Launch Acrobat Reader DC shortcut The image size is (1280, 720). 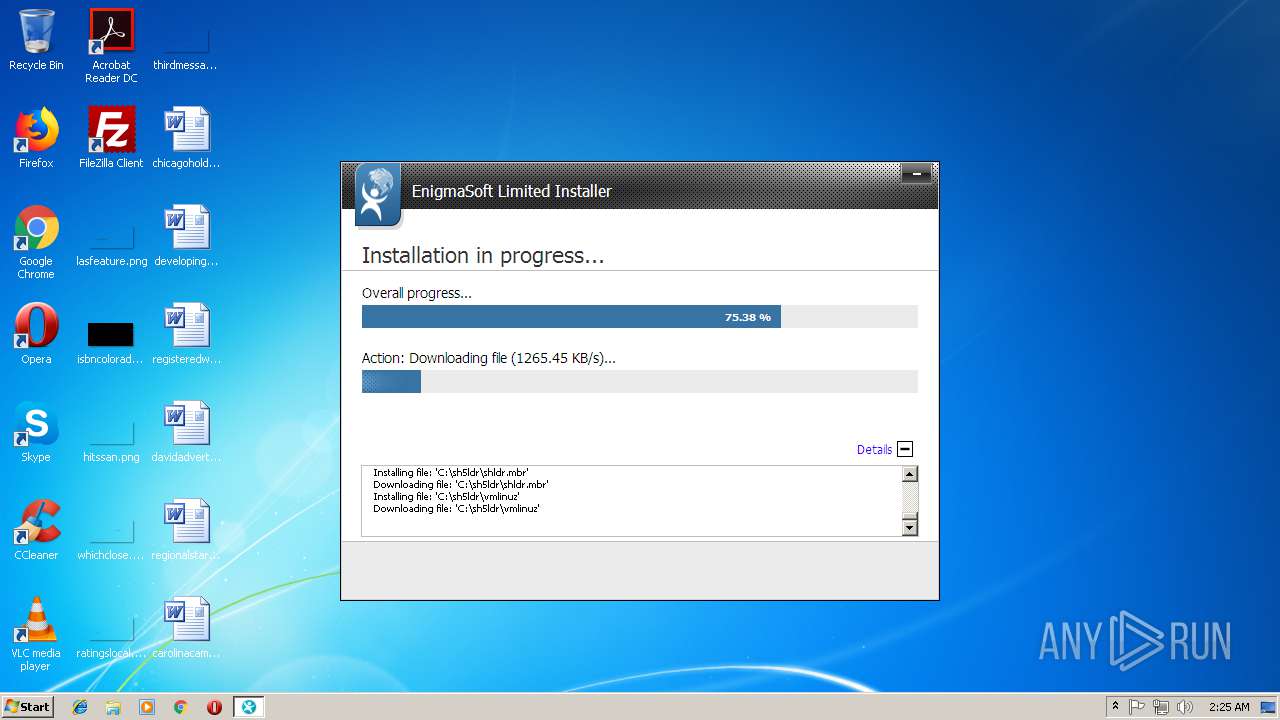pos(111,45)
